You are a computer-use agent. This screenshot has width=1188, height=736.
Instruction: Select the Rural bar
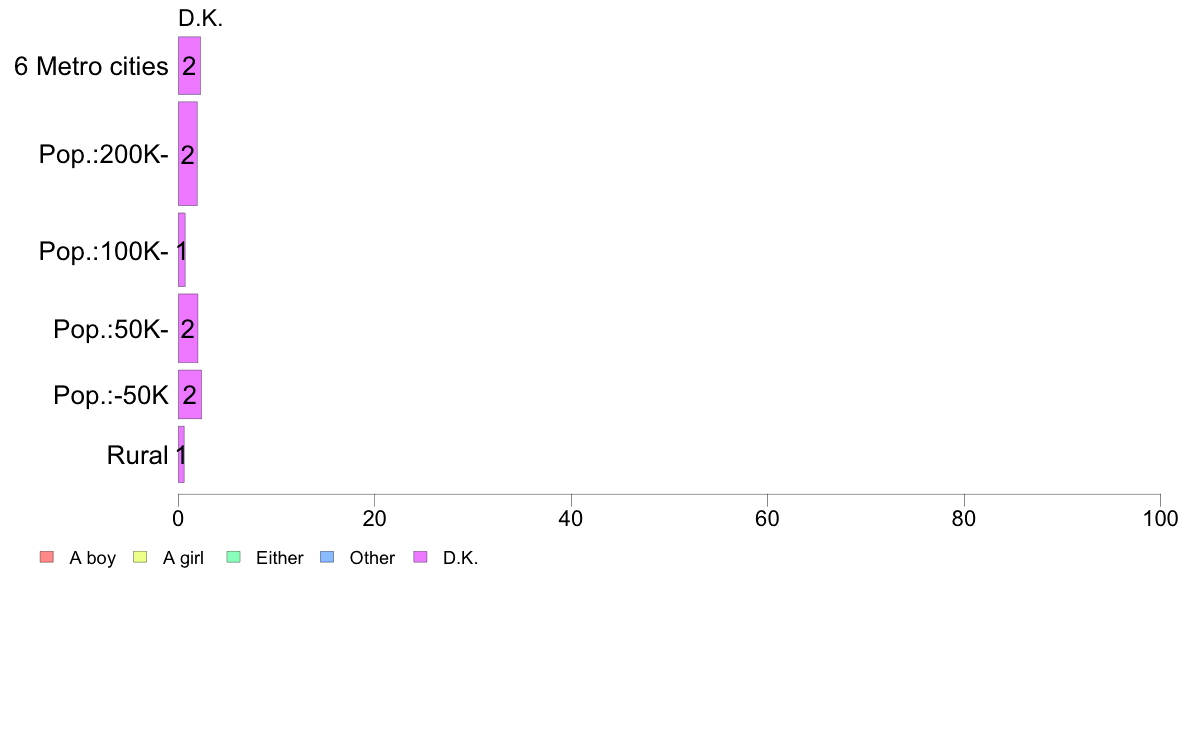click(x=181, y=454)
